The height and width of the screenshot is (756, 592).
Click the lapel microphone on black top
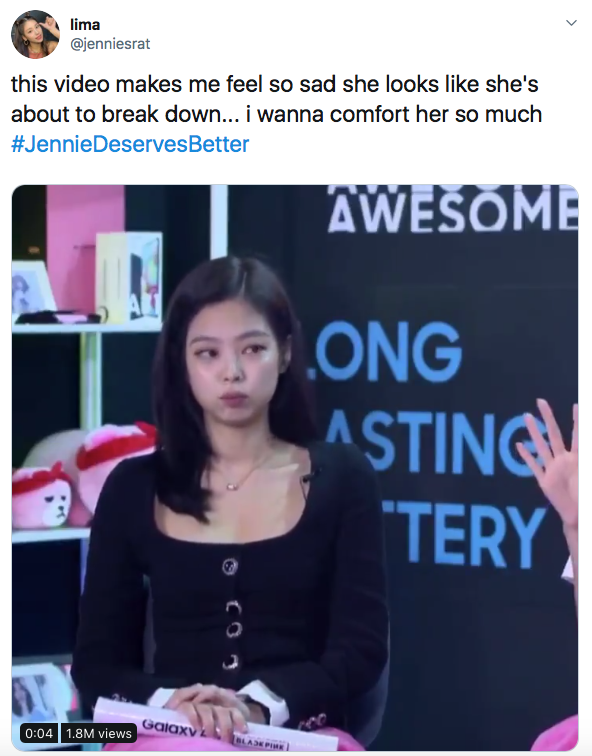click(309, 476)
